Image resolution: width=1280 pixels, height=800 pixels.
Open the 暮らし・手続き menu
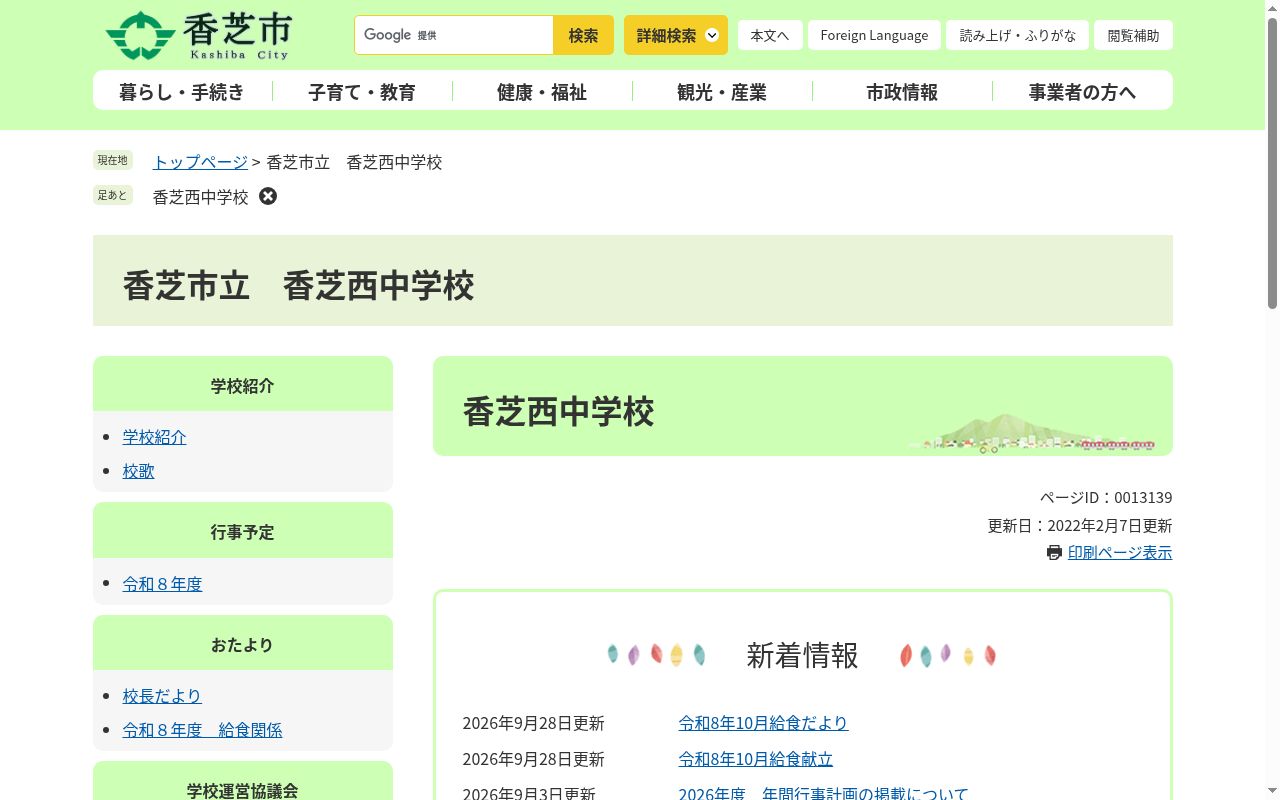(182, 92)
